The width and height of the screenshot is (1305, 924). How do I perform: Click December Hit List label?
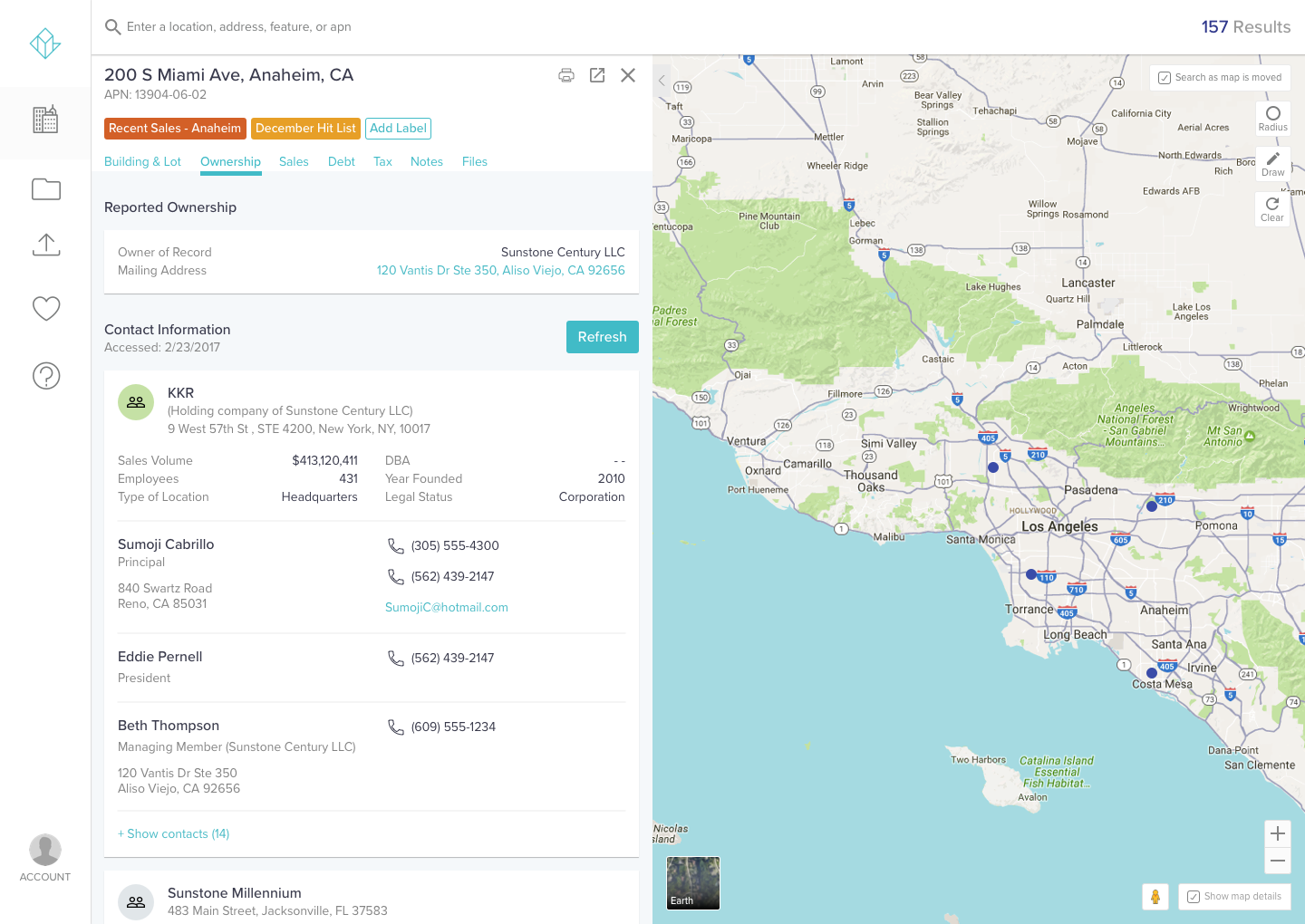click(305, 129)
